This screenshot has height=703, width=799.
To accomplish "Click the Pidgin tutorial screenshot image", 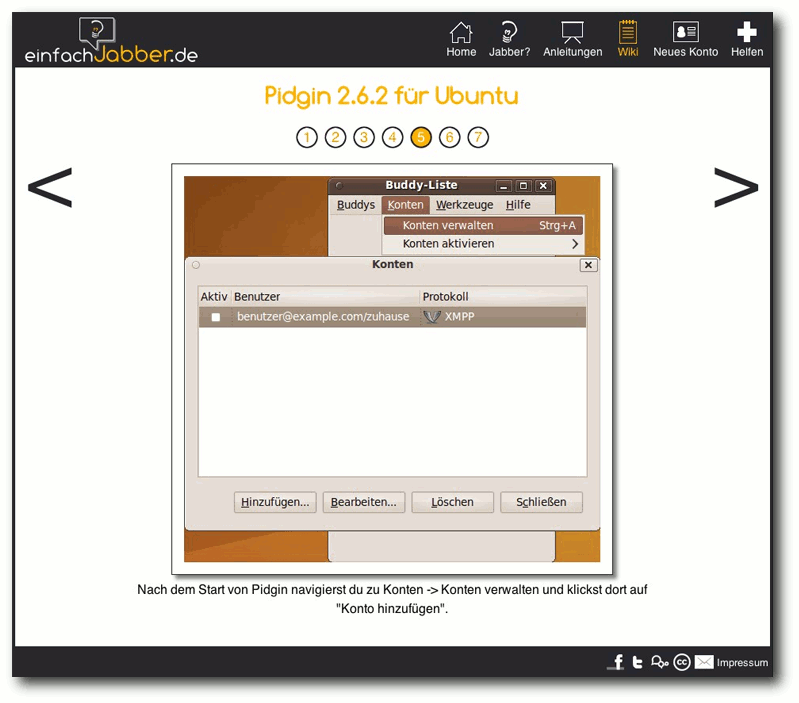I will [x=392, y=369].
